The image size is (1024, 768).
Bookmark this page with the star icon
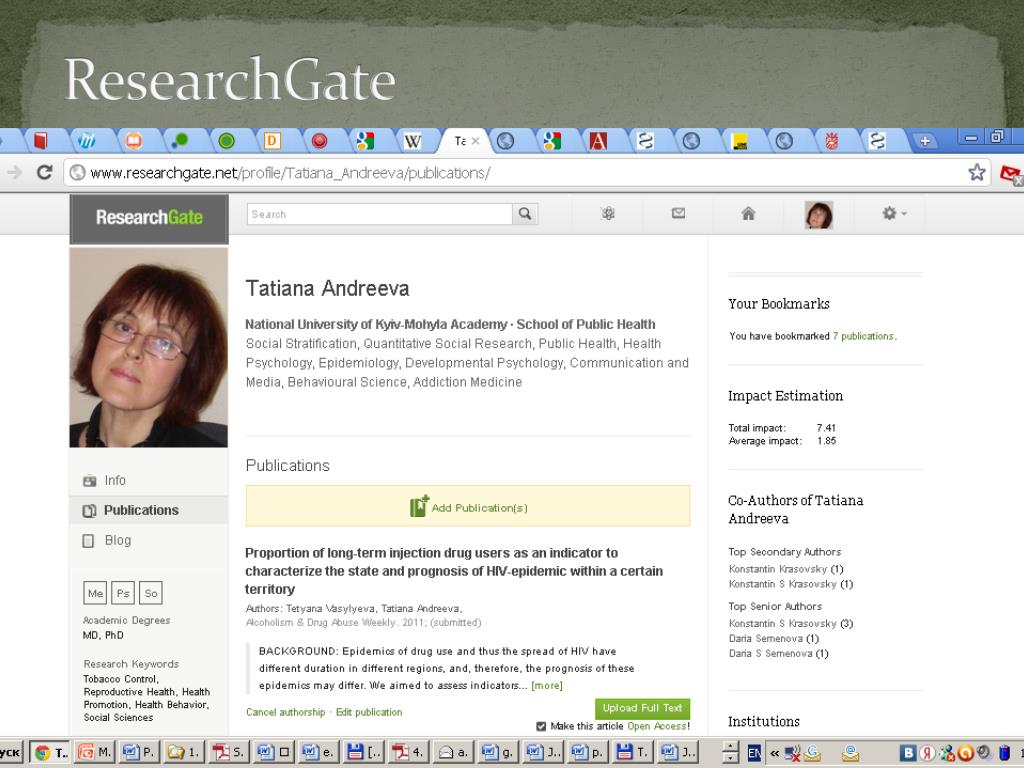(x=976, y=172)
